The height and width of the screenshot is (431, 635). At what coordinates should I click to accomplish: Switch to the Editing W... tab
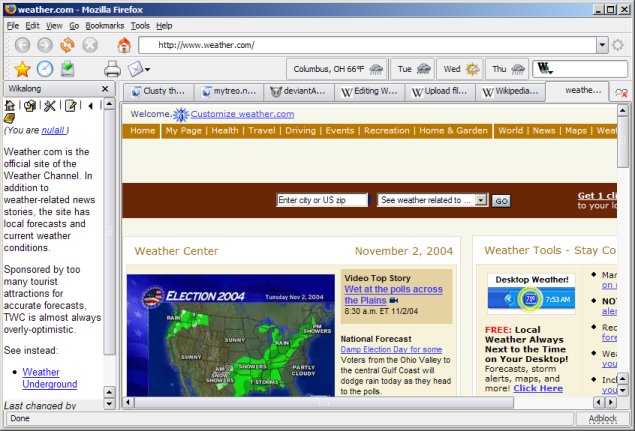point(369,92)
